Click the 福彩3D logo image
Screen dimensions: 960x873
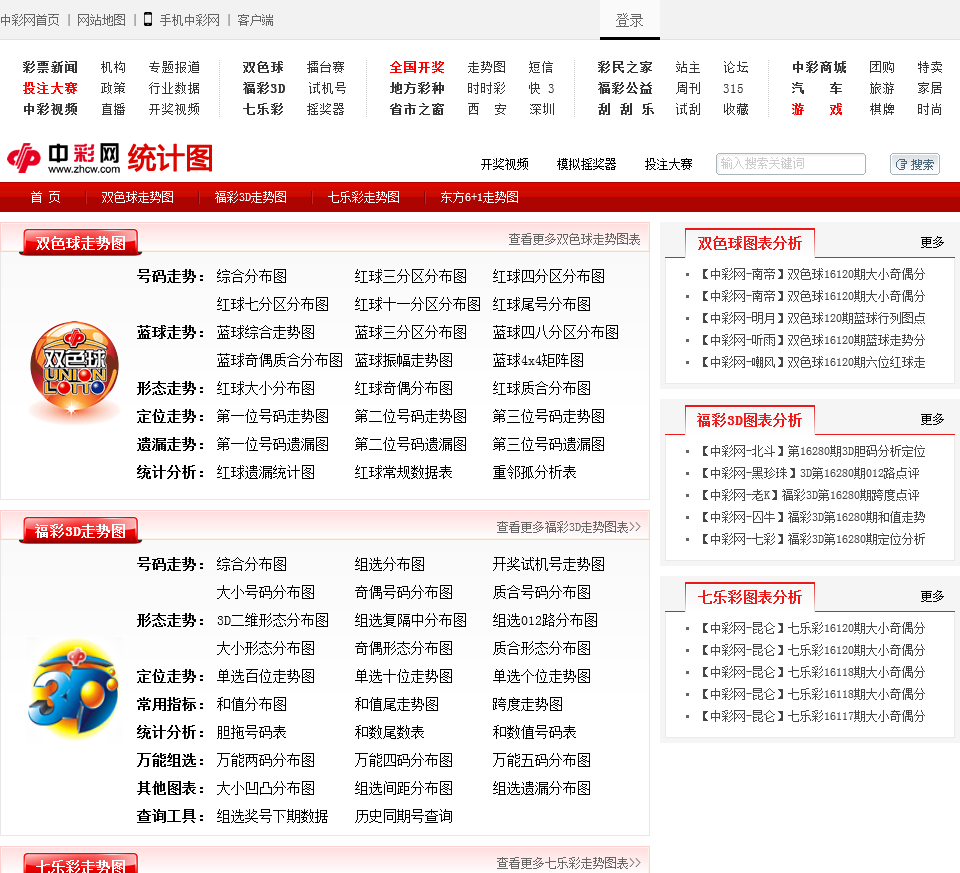pos(73,689)
